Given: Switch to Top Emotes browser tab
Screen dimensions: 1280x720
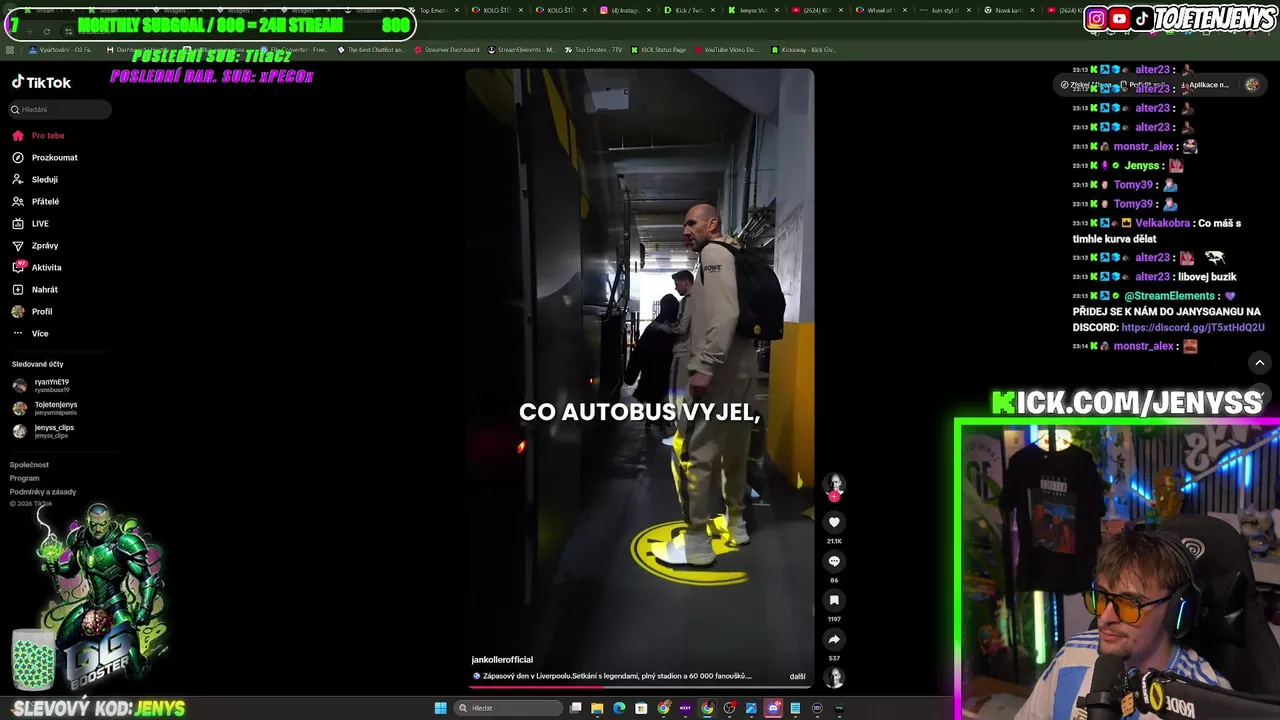Looking at the screenshot, I should tap(433, 10).
